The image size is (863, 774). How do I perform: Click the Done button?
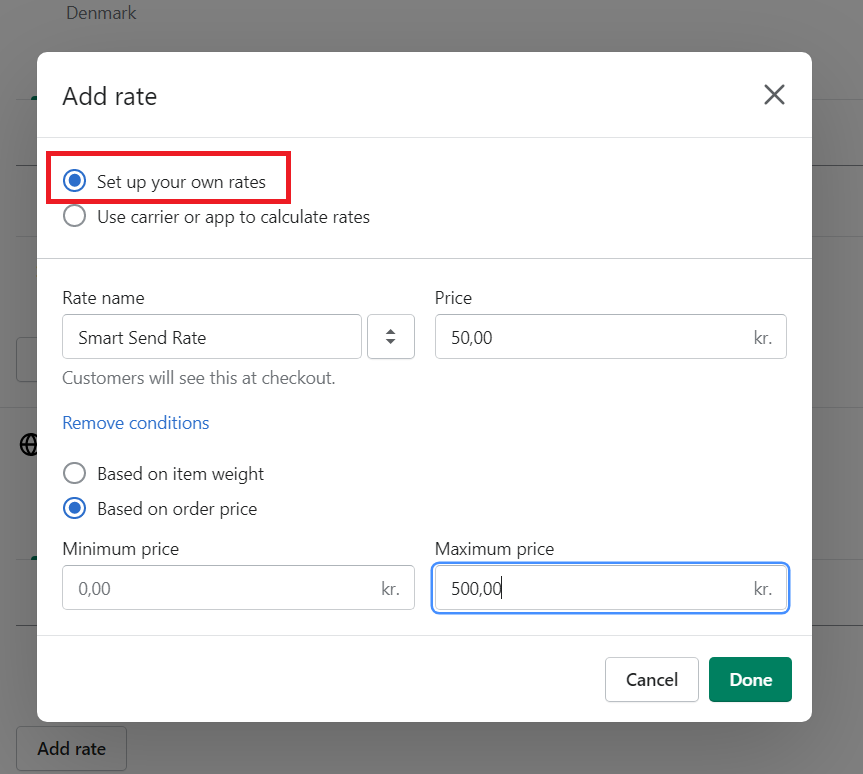click(x=750, y=679)
